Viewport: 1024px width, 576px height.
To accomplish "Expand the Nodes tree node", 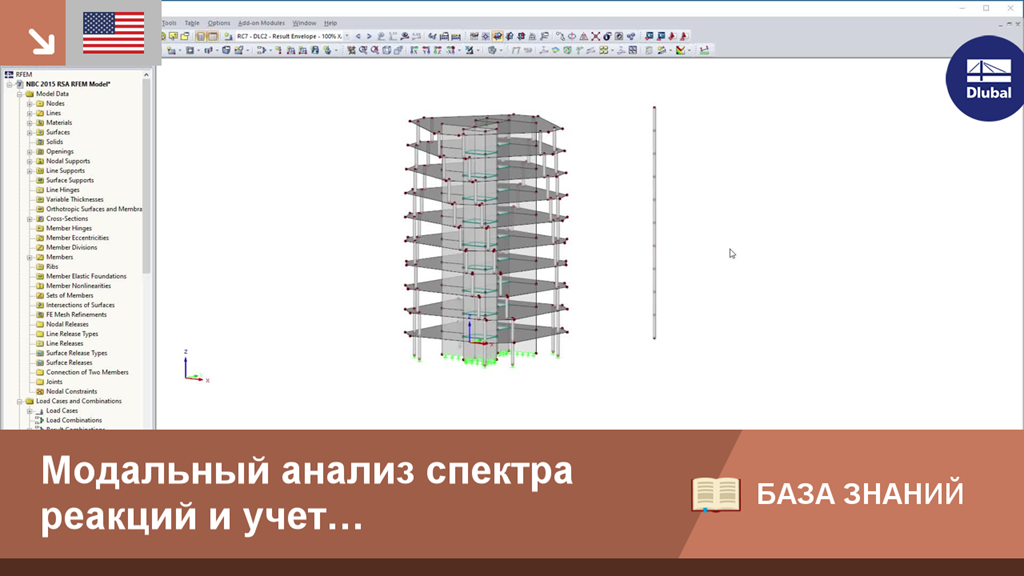I will 29,103.
